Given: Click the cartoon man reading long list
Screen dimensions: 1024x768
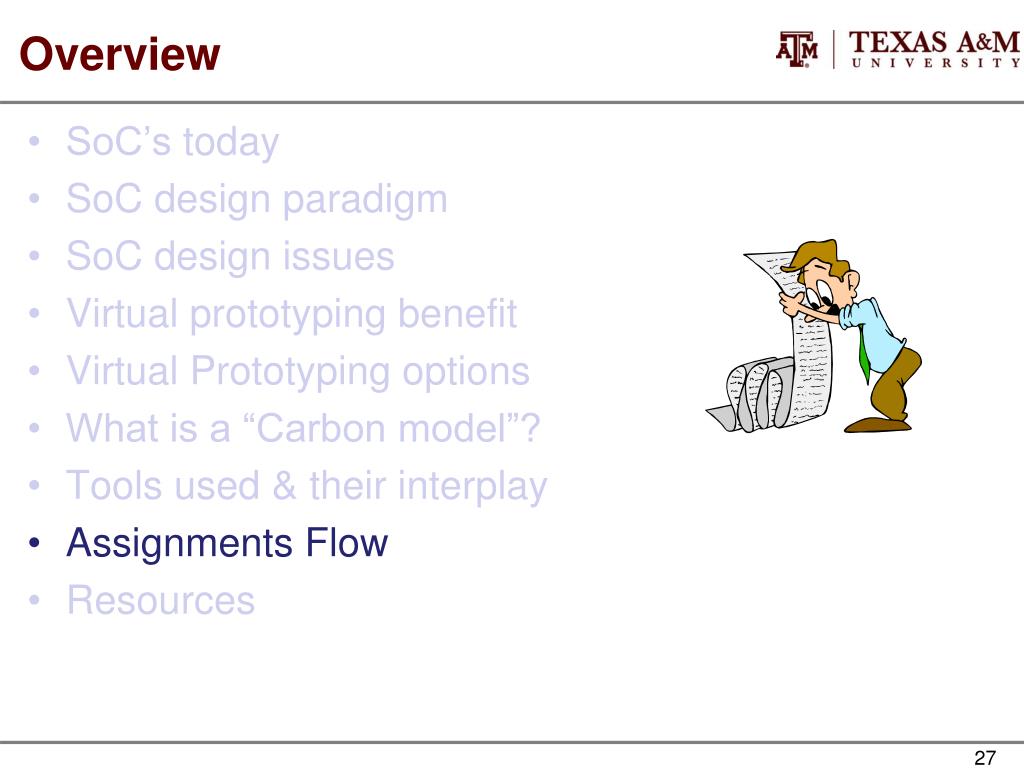Looking at the screenshot, I should point(849,336).
